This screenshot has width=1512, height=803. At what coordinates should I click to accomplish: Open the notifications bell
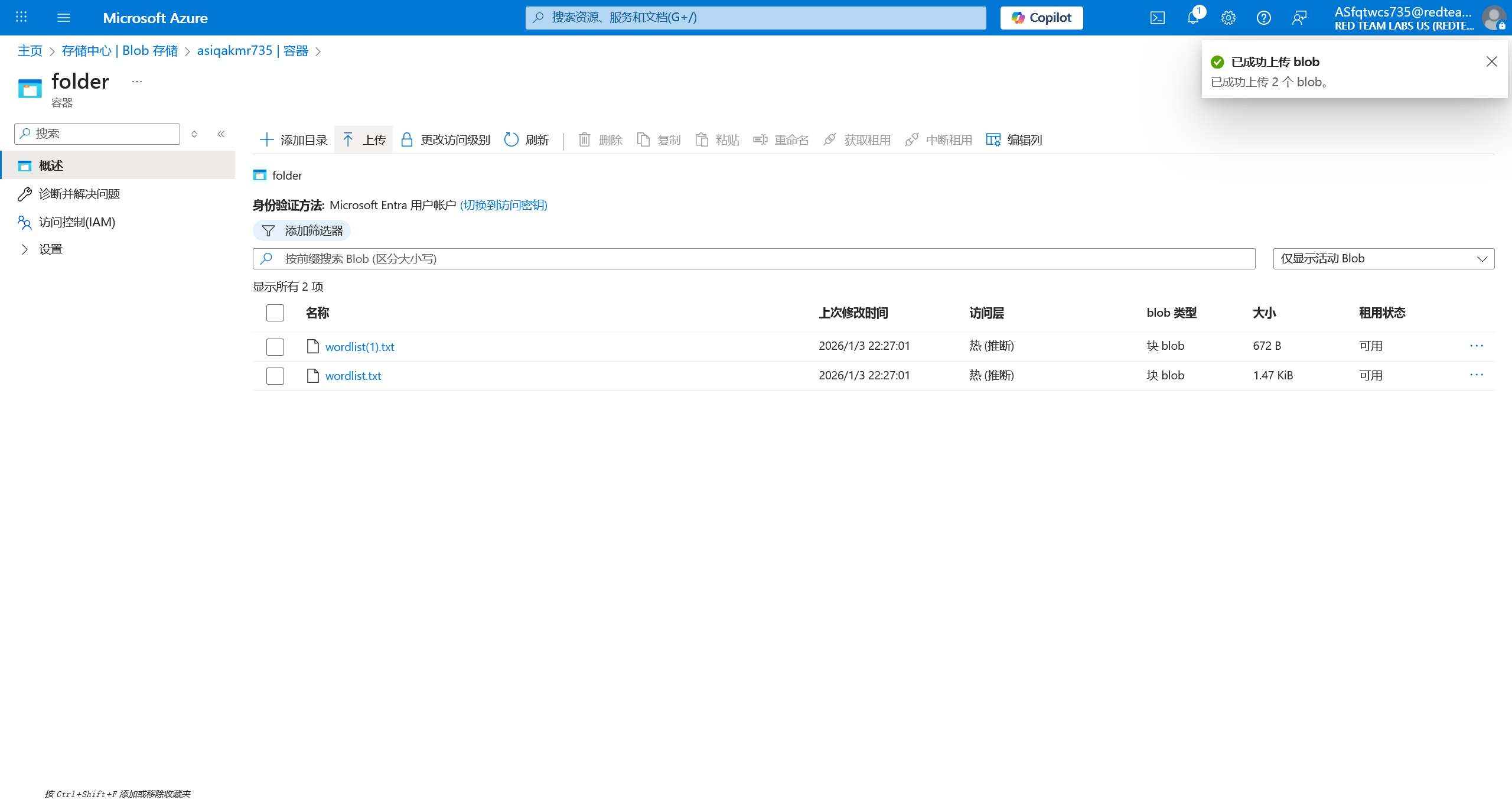click(1192, 18)
